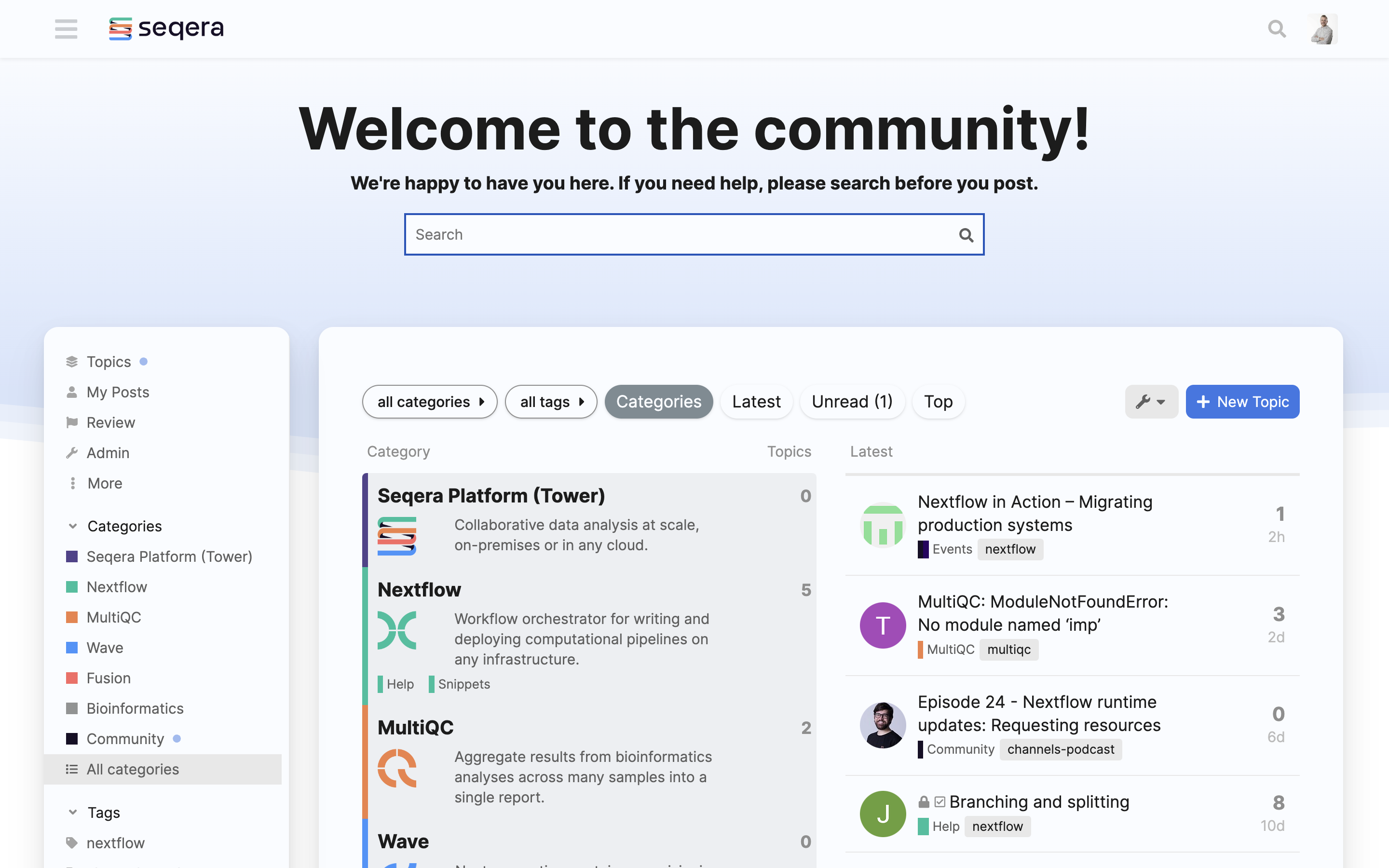Open the wrench admin actions menu
Screen dimensions: 1389x868
coord(1151,401)
